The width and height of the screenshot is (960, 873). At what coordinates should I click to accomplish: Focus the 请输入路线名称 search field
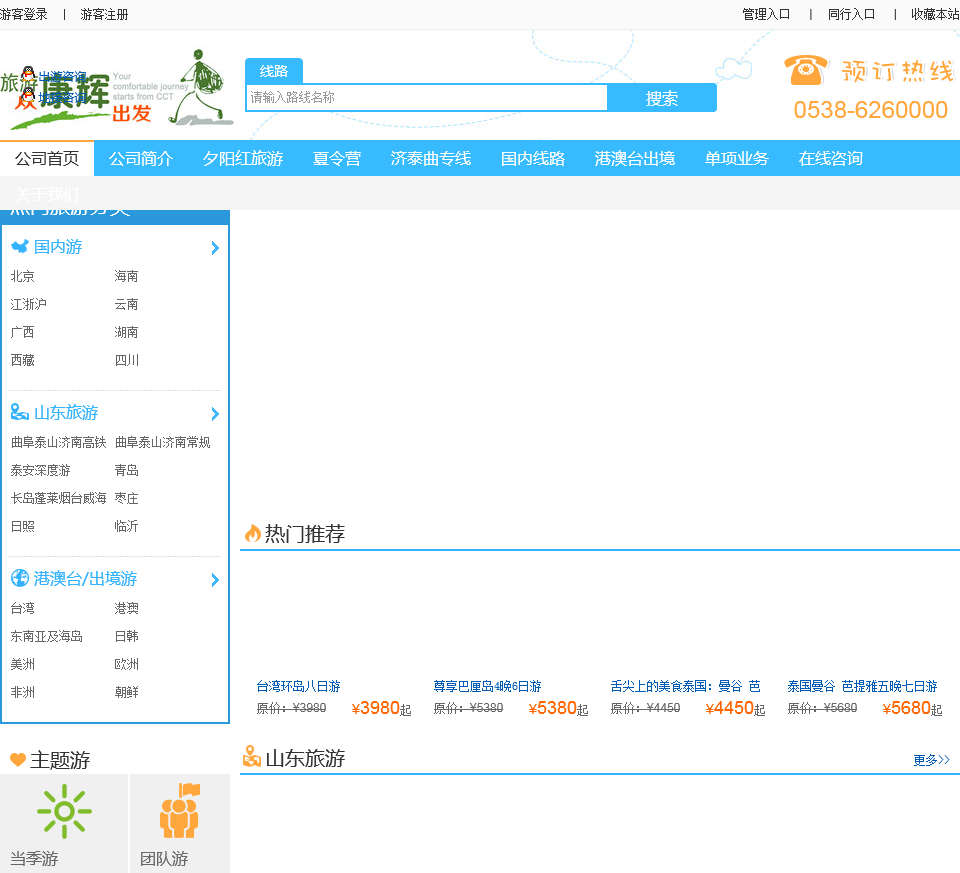click(x=427, y=98)
